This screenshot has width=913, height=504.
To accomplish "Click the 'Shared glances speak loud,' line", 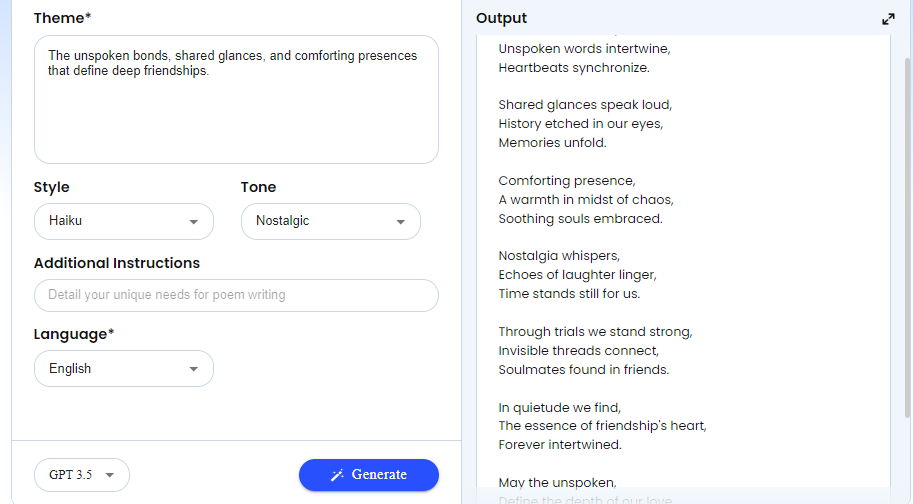I will [585, 105].
